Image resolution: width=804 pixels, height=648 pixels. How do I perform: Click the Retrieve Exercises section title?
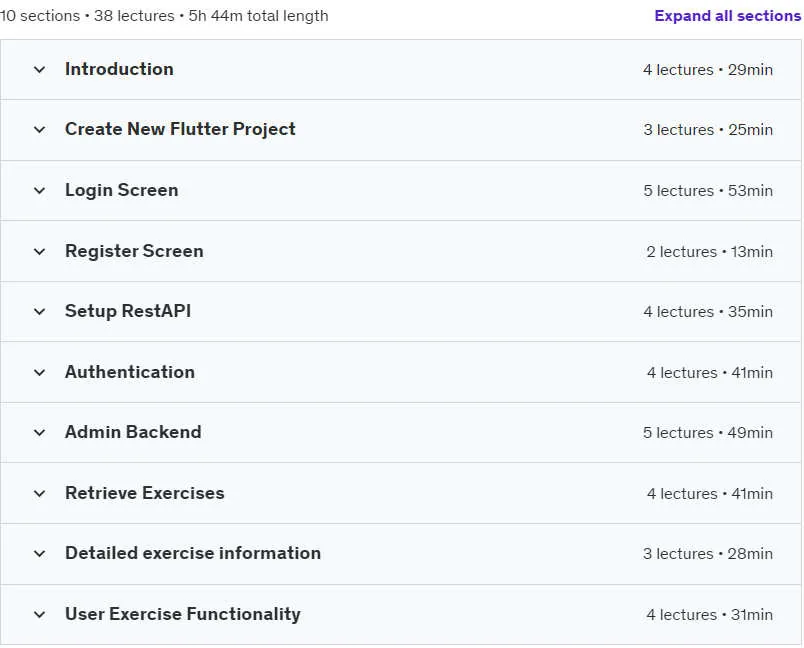145,493
